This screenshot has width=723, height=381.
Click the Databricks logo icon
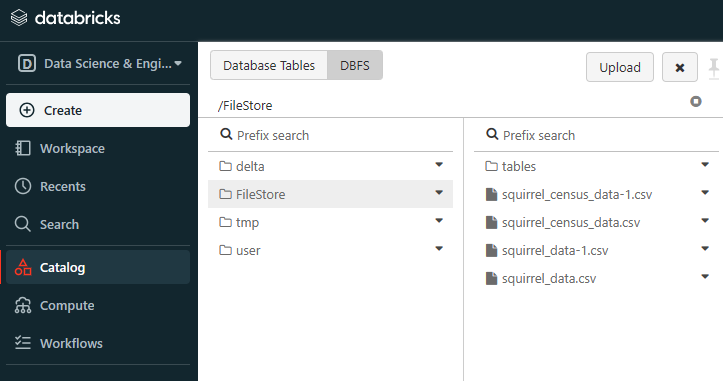pos(19,18)
